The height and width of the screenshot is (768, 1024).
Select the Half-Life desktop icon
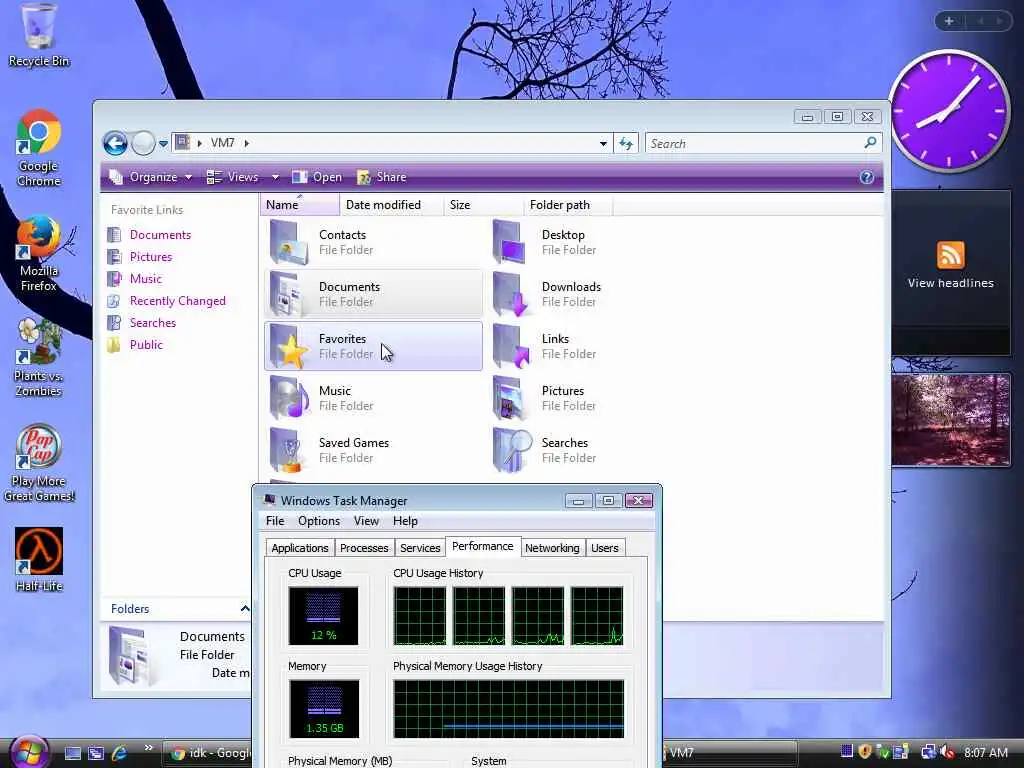(x=39, y=559)
